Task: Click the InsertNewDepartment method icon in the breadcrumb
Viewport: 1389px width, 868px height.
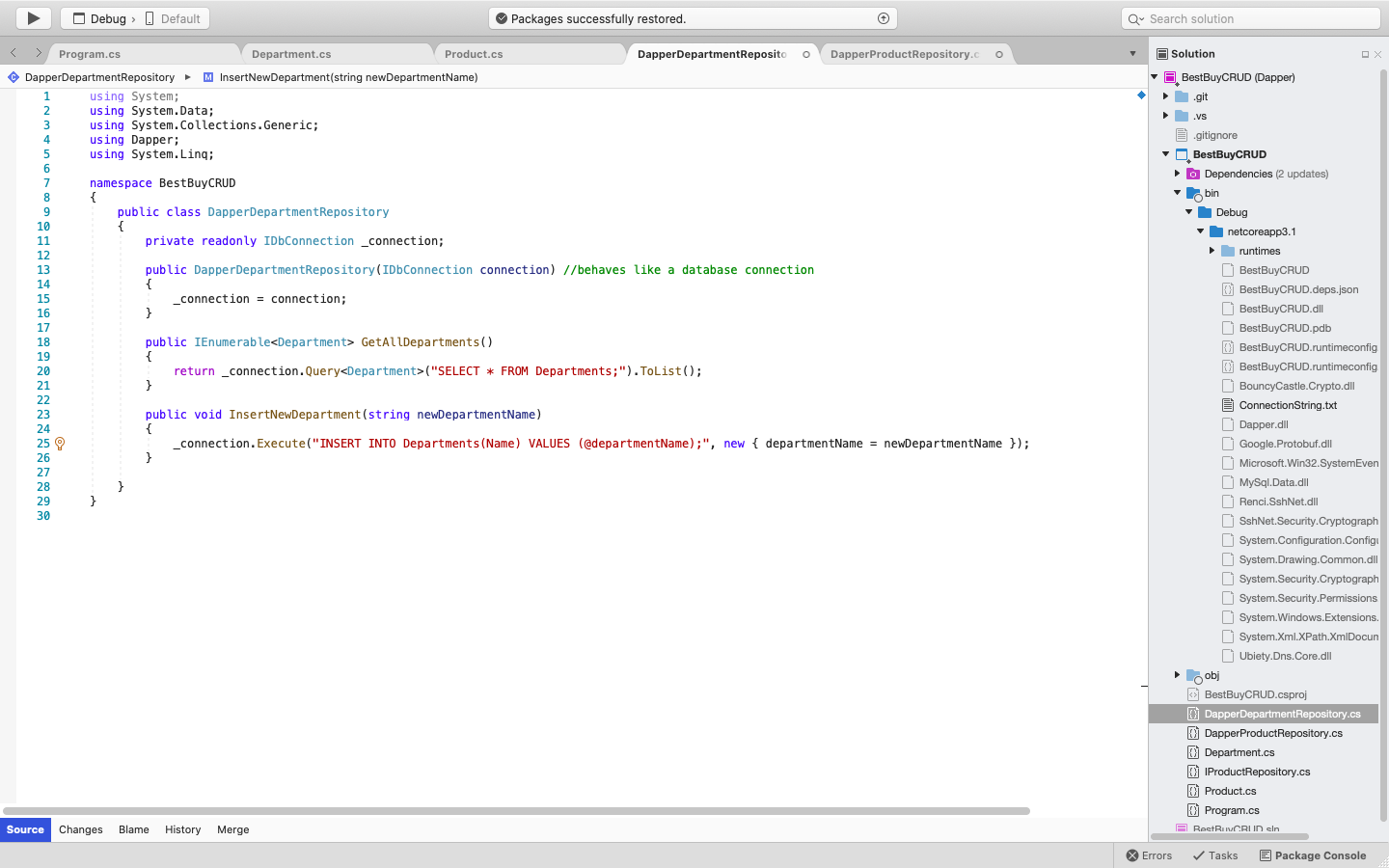Action: click(208, 76)
